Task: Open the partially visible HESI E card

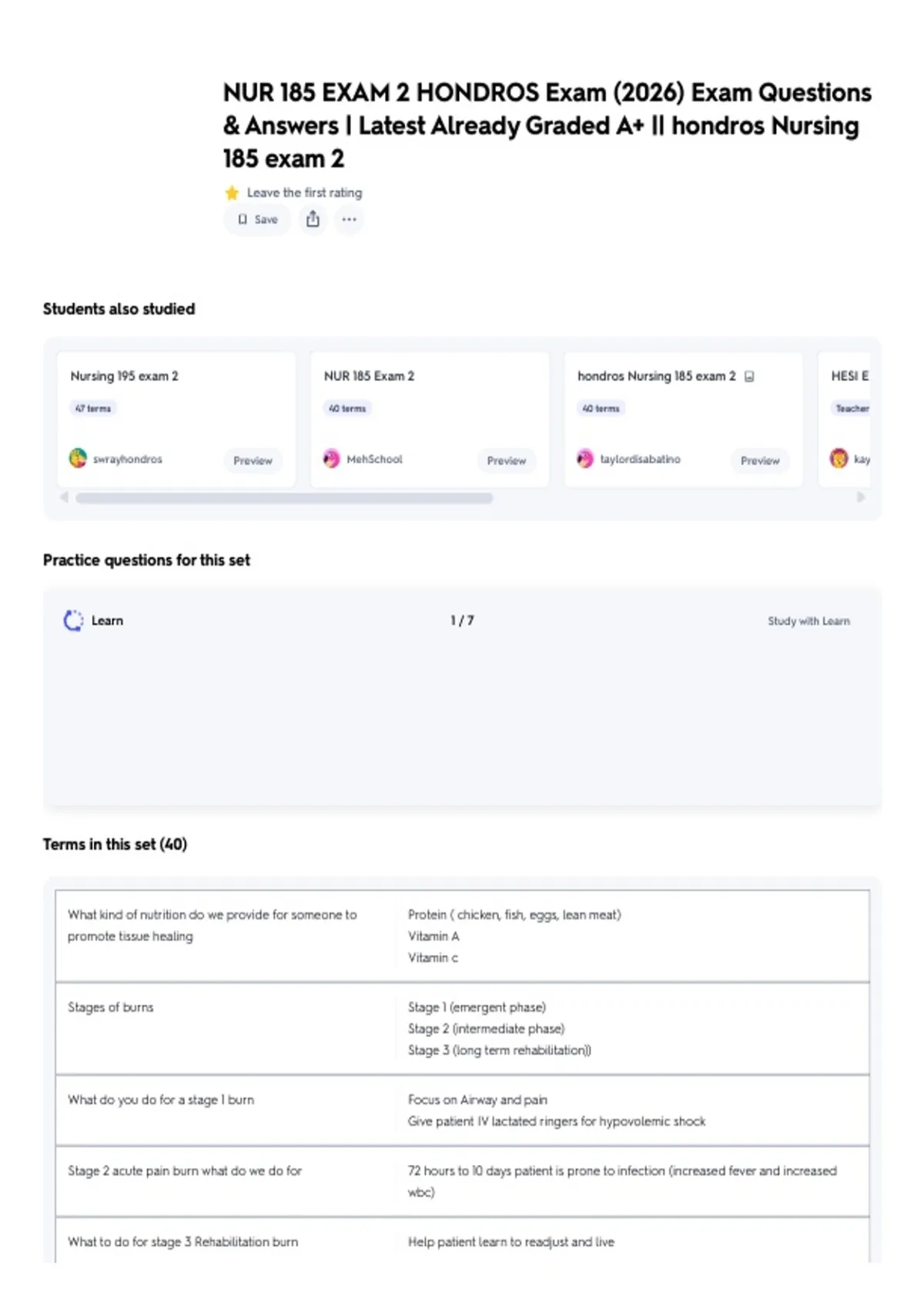Action: (x=845, y=420)
